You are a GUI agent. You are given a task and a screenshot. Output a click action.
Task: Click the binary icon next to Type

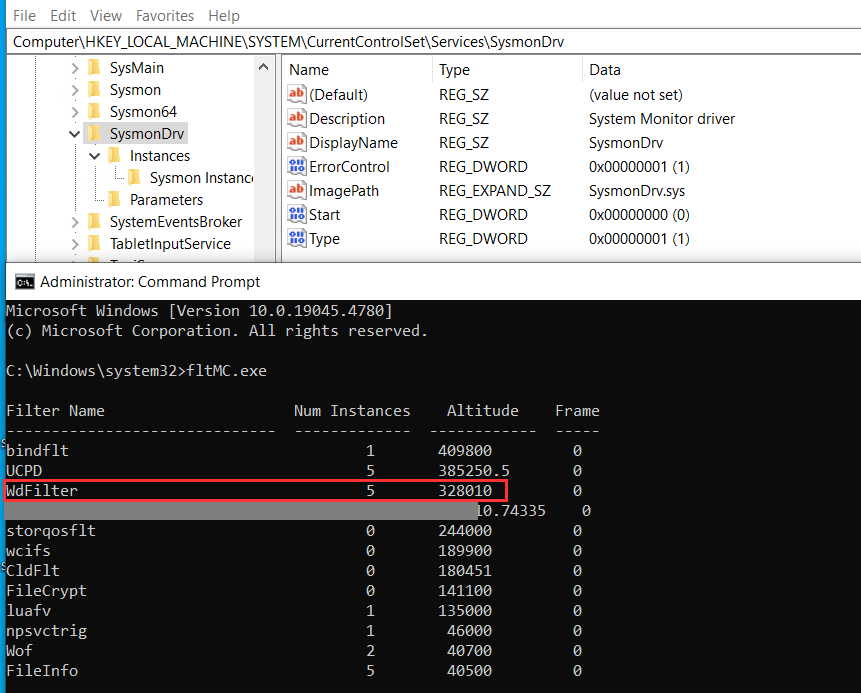297,239
